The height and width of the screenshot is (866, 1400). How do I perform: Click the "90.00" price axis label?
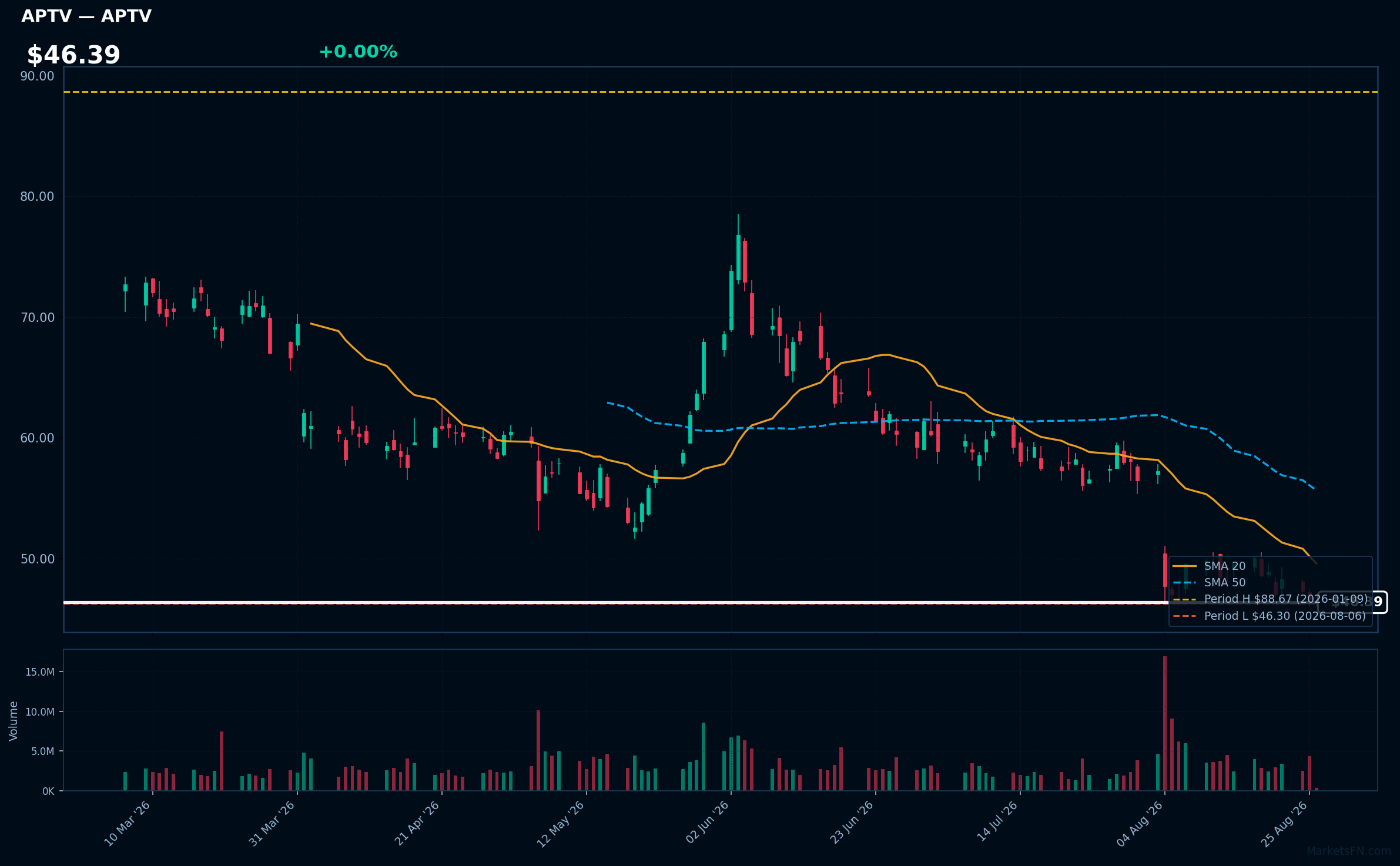click(37, 76)
